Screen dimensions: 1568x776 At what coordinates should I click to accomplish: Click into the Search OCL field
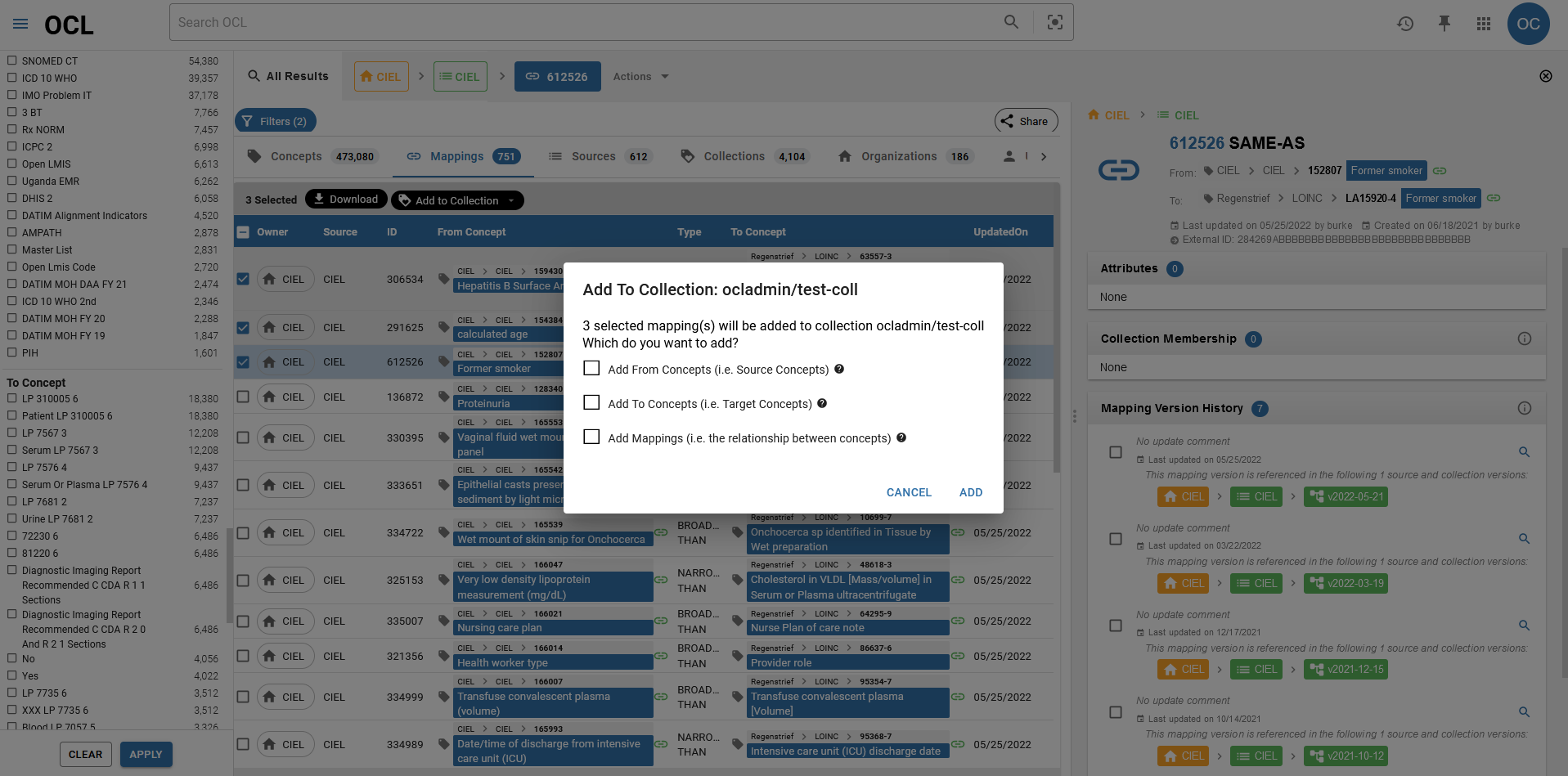tap(573, 22)
